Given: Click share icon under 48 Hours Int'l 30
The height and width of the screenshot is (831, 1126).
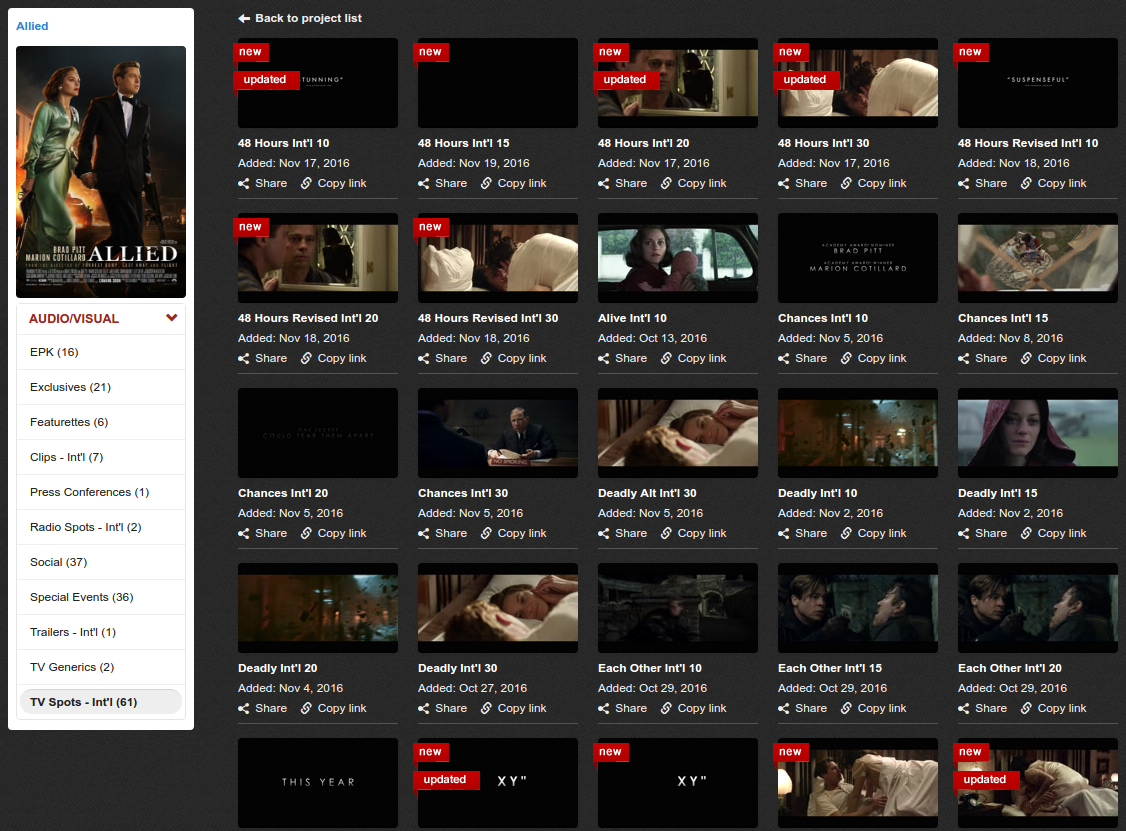Looking at the screenshot, I should (x=783, y=184).
